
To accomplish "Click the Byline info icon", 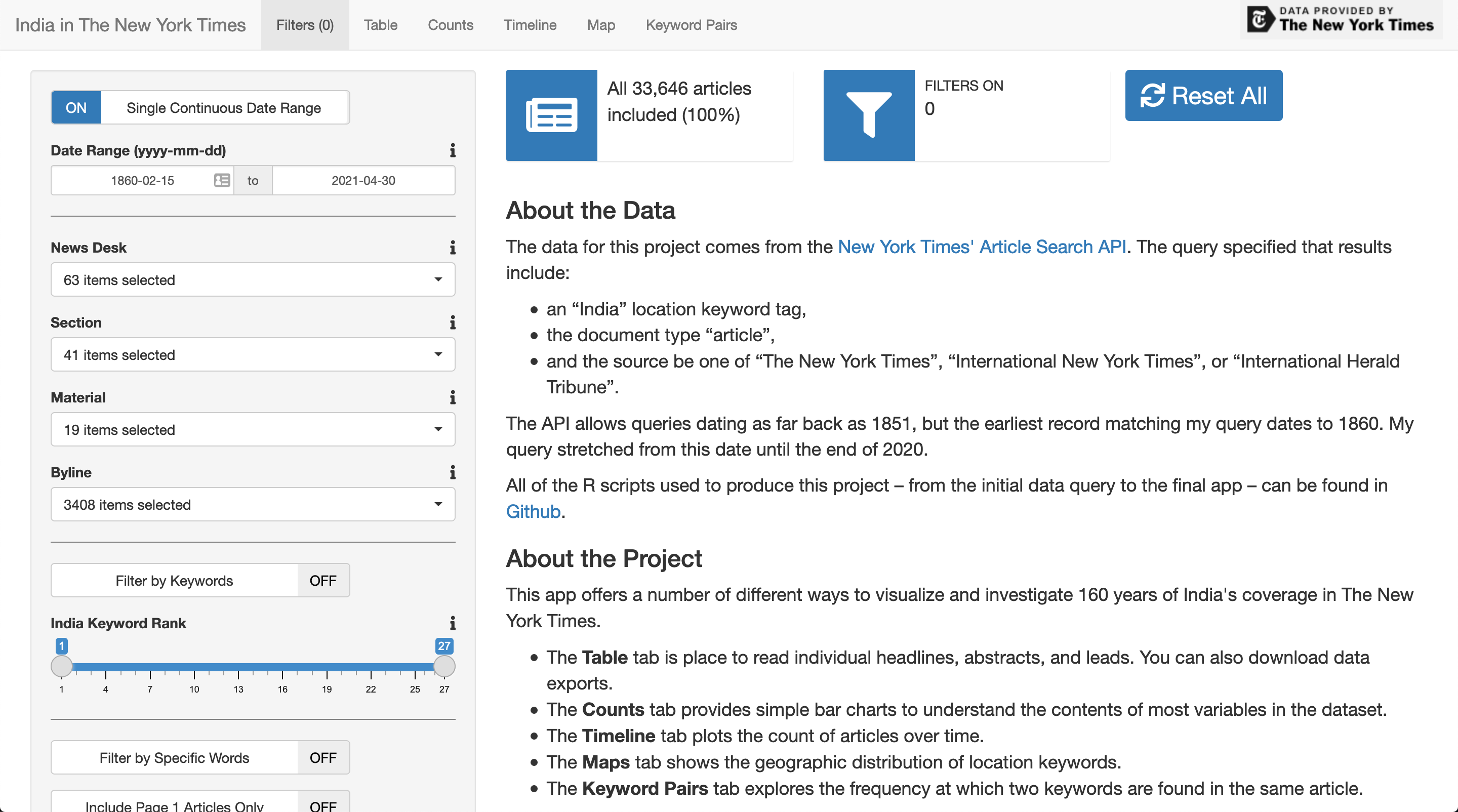I will [452, 472].
